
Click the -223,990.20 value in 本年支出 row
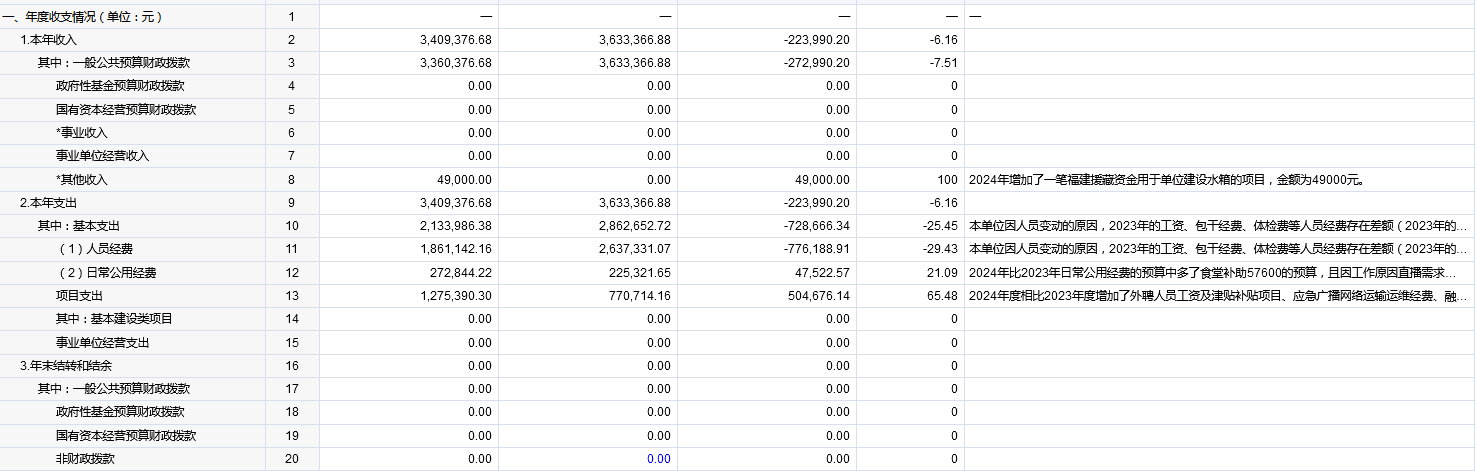click(815, 202)
